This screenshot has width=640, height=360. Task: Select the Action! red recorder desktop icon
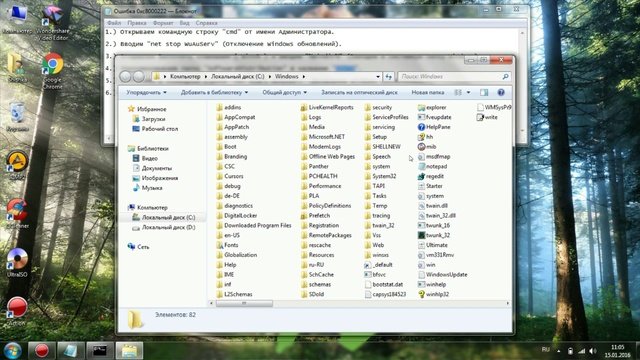point(17,311)
